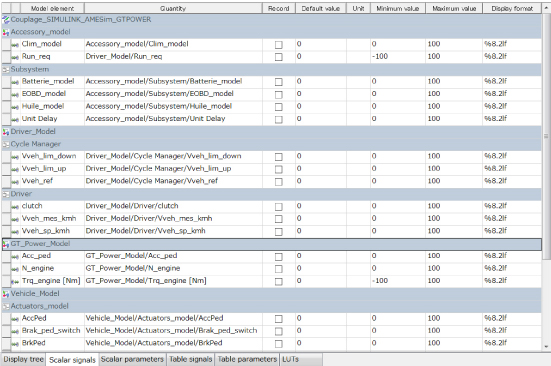Image resolution: width=551 pixels, height=366 pixels.
Task: Click the Maximum value column header
Action: point(454,8)
